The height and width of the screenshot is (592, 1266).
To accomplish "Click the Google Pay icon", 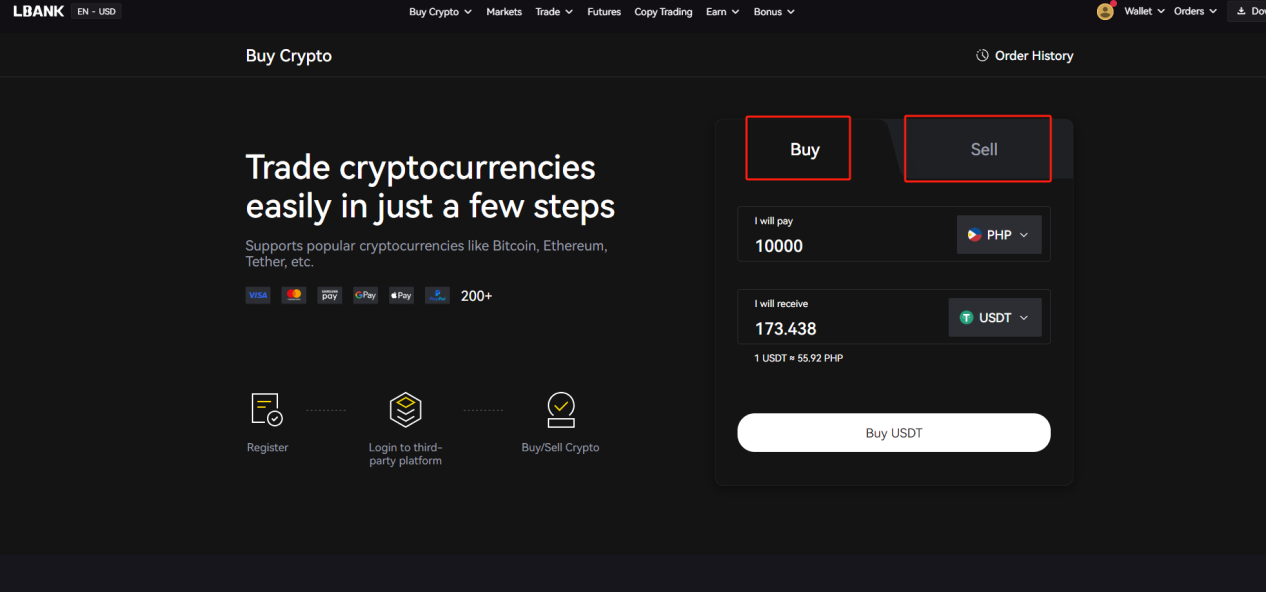I will pos(365,295).
